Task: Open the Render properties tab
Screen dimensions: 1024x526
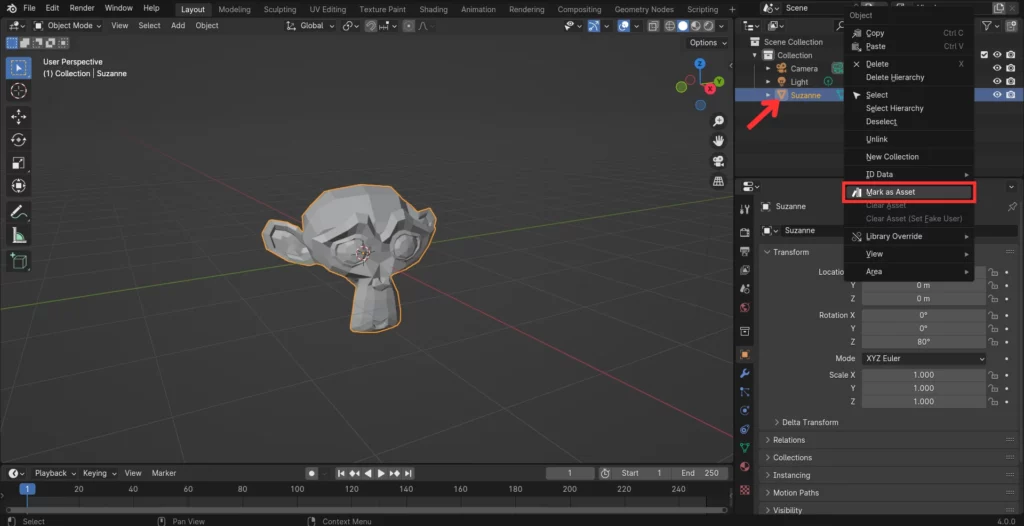Action: click(744, 233)
